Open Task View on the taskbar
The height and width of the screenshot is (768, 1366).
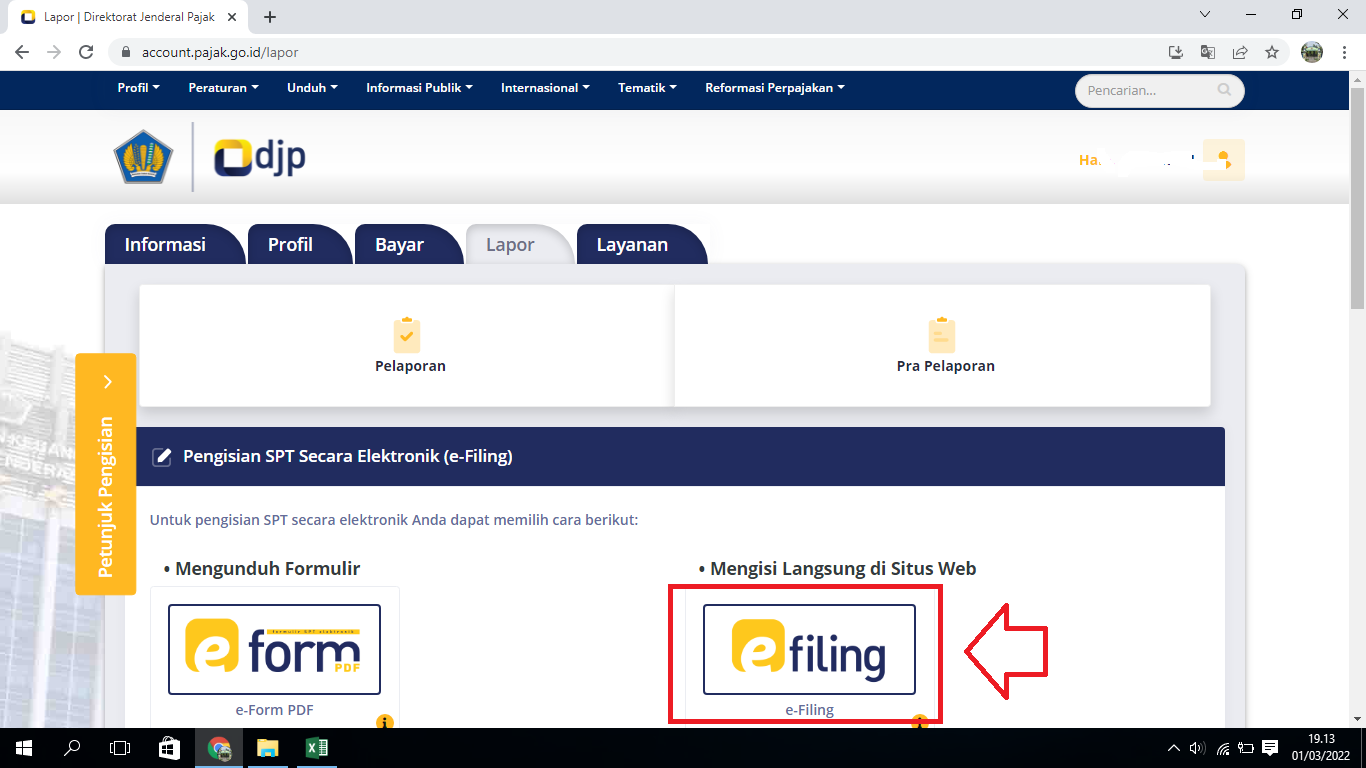pyautogui.click(x=120, y=748)
